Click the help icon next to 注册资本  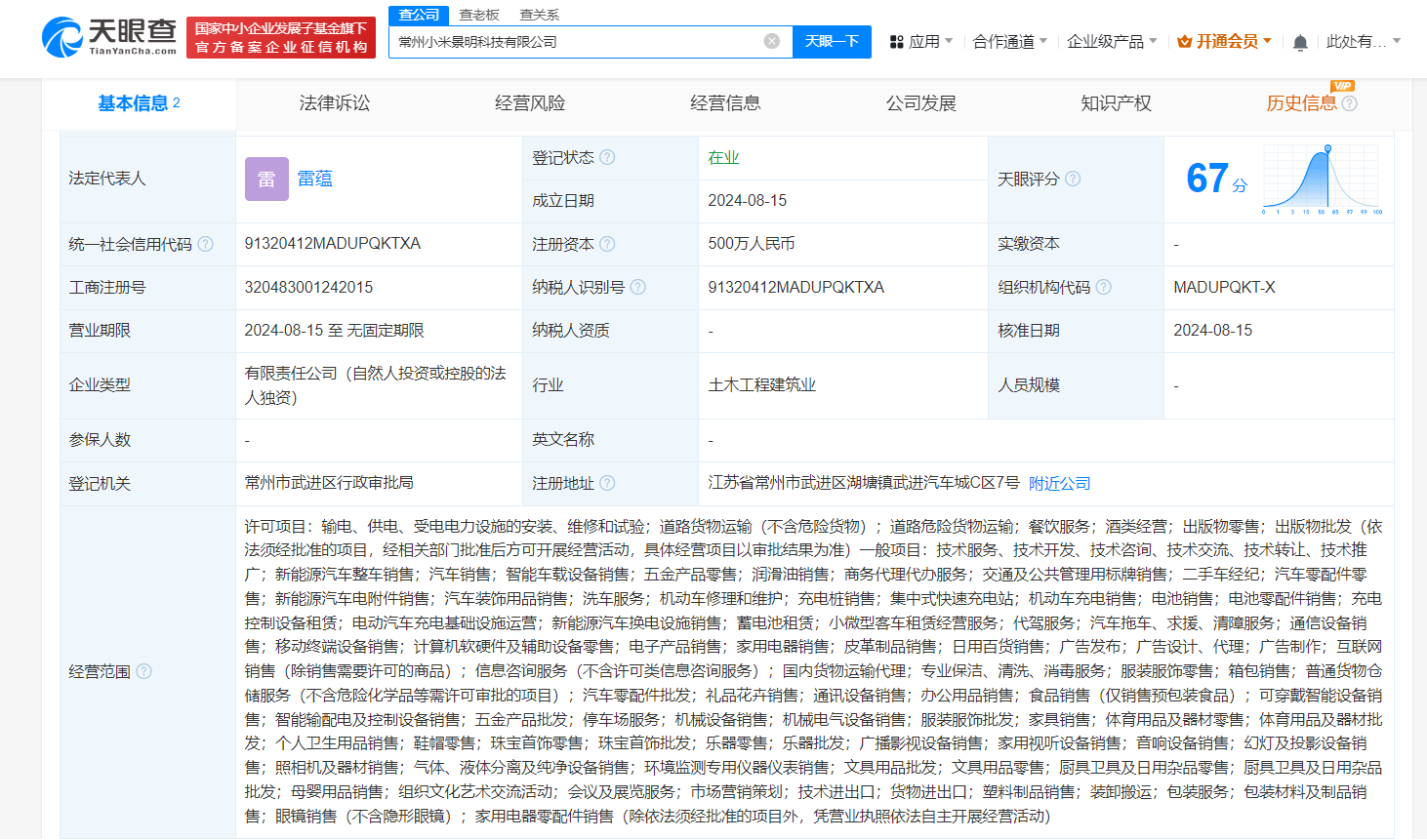coord(609,244)
